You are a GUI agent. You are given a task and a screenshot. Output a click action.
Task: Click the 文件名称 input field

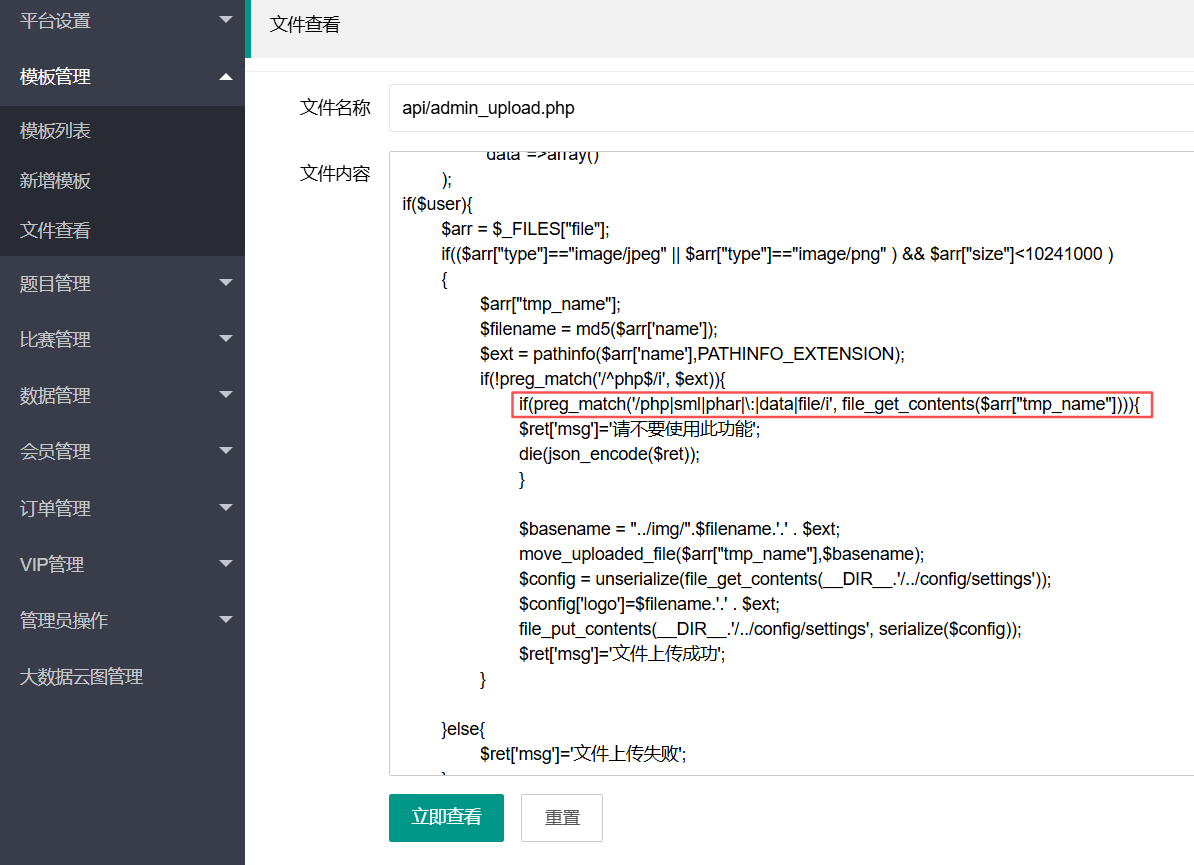[790, 108]
